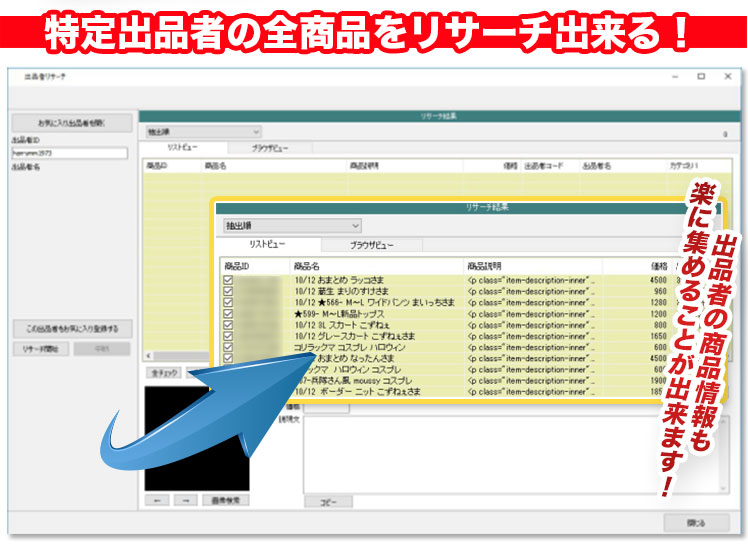
Task: Toggle checkbox for グレースカート こずねぇさま row
Action: tap(229, 336)
